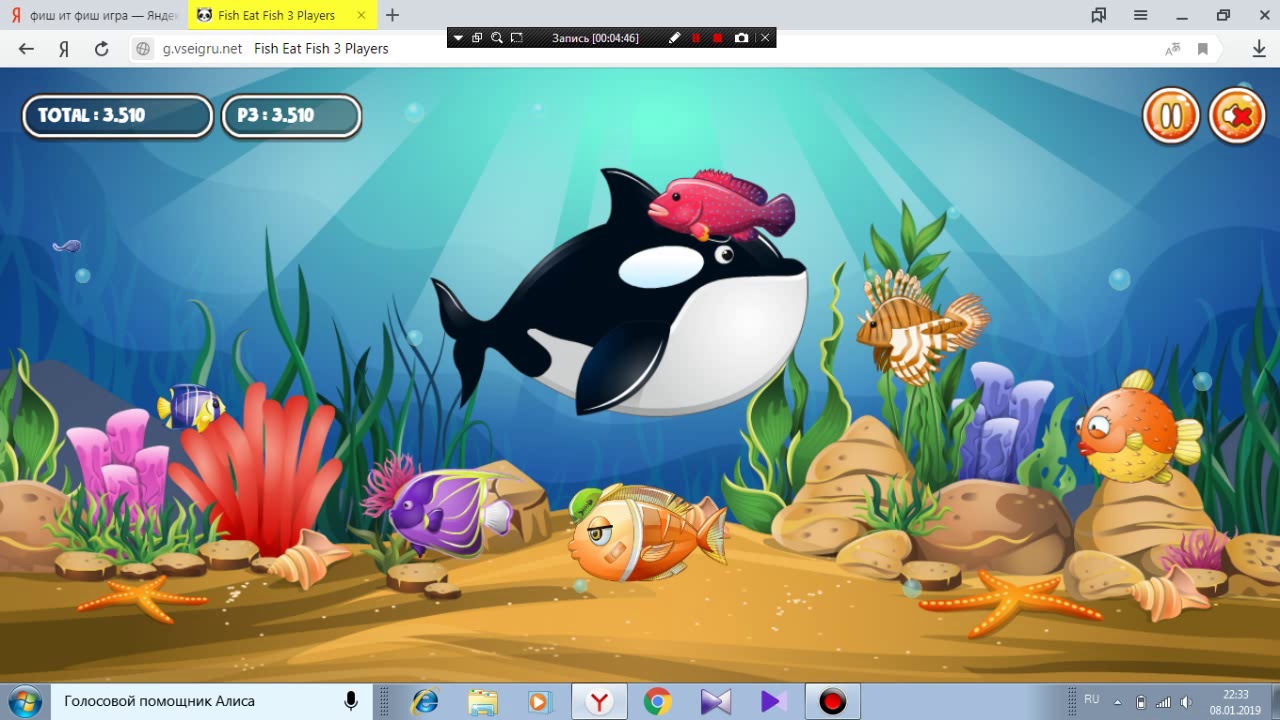
Task: Click the recorder pencil draw tool
Action: 674,38
